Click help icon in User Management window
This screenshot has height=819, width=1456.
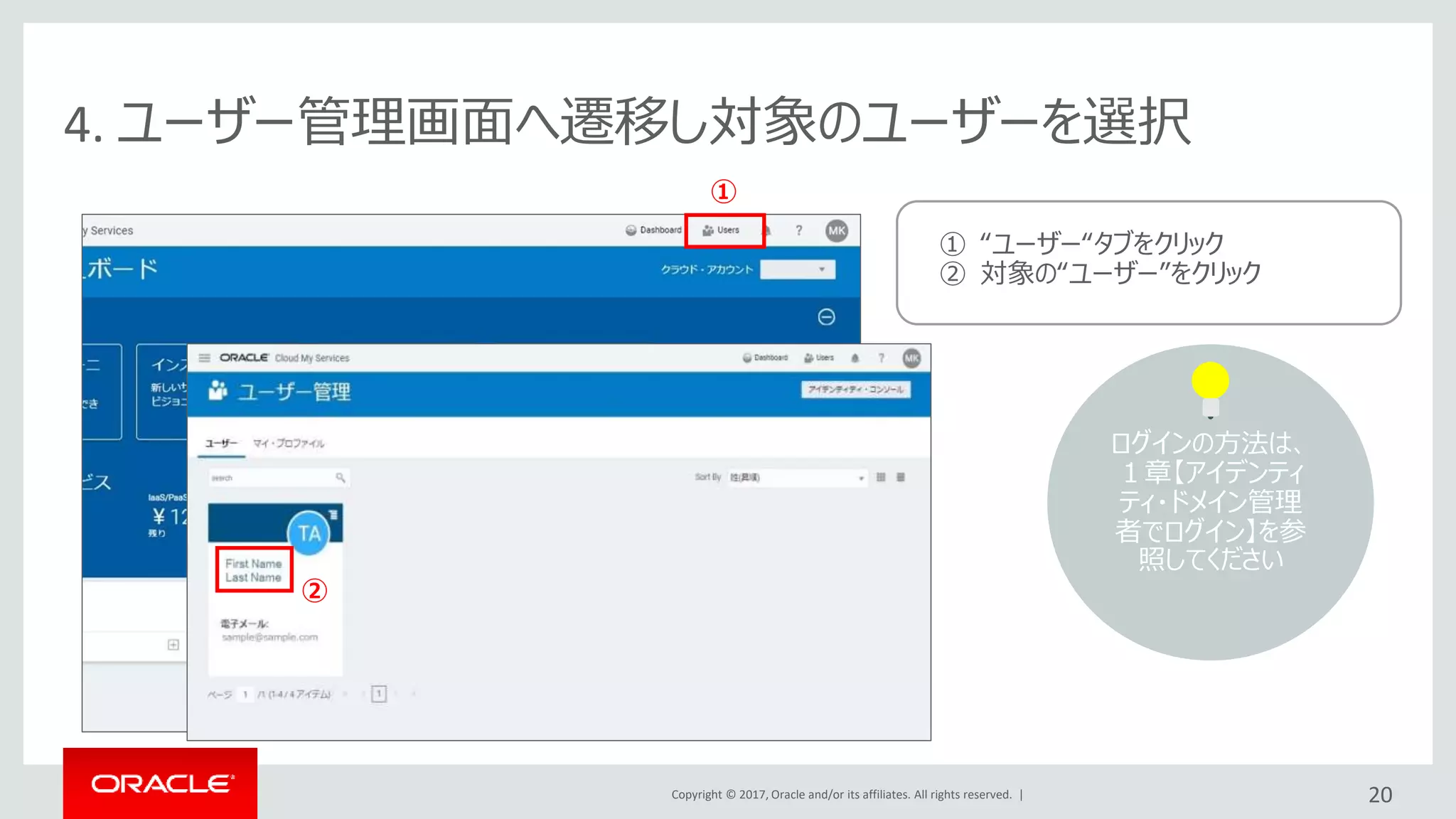tap(882, 358)
